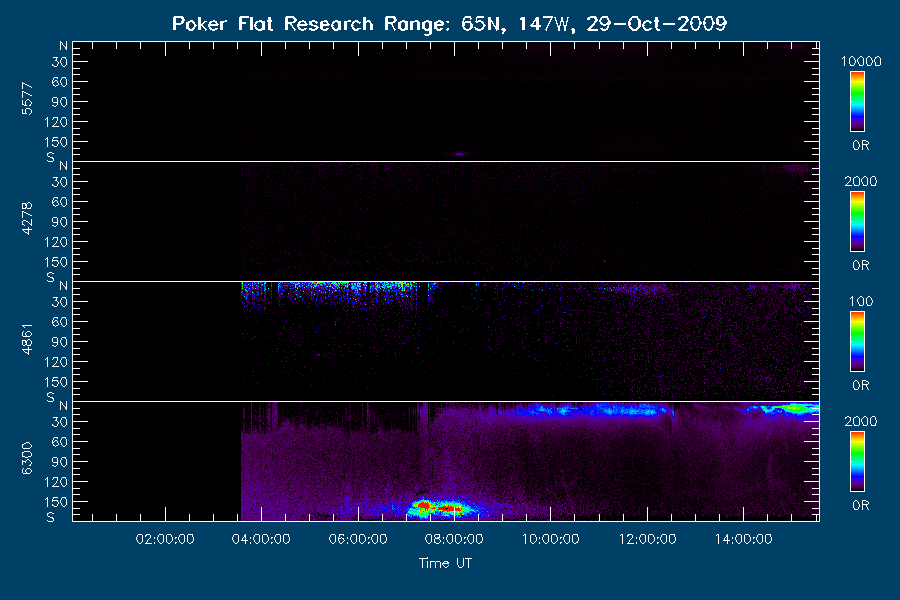Click the 30 tick label of the 4278 panel

point(60,182)
